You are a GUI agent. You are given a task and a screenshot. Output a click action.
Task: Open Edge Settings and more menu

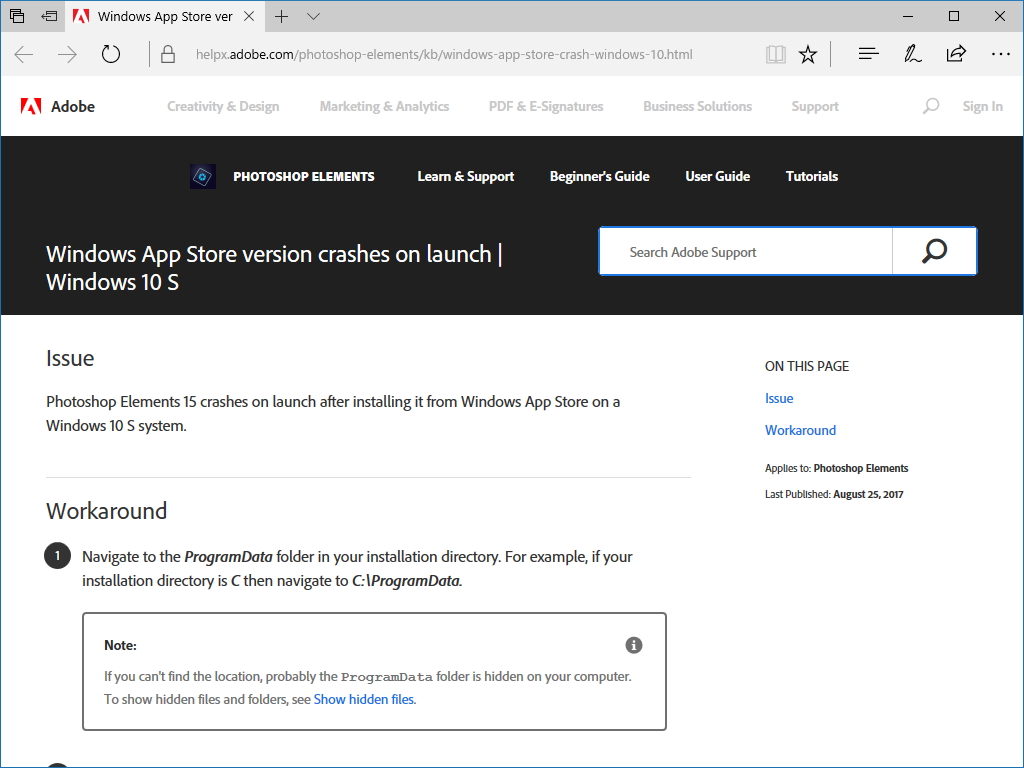tap(1000, 55)
